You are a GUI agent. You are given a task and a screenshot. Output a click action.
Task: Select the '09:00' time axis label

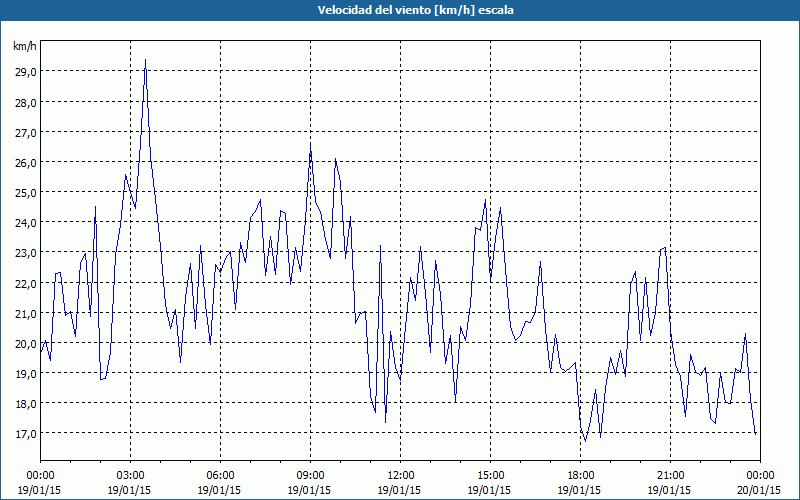tap(310, 476)
